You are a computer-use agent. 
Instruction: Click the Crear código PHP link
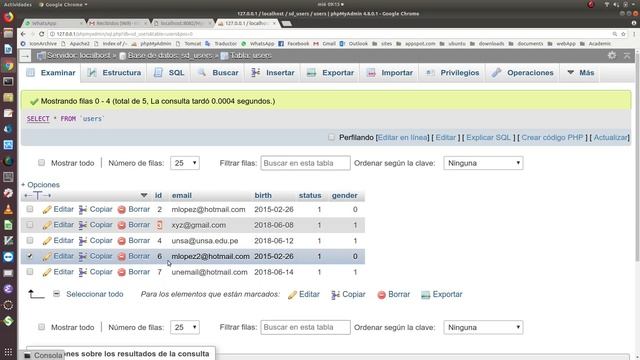coord(552,138)
